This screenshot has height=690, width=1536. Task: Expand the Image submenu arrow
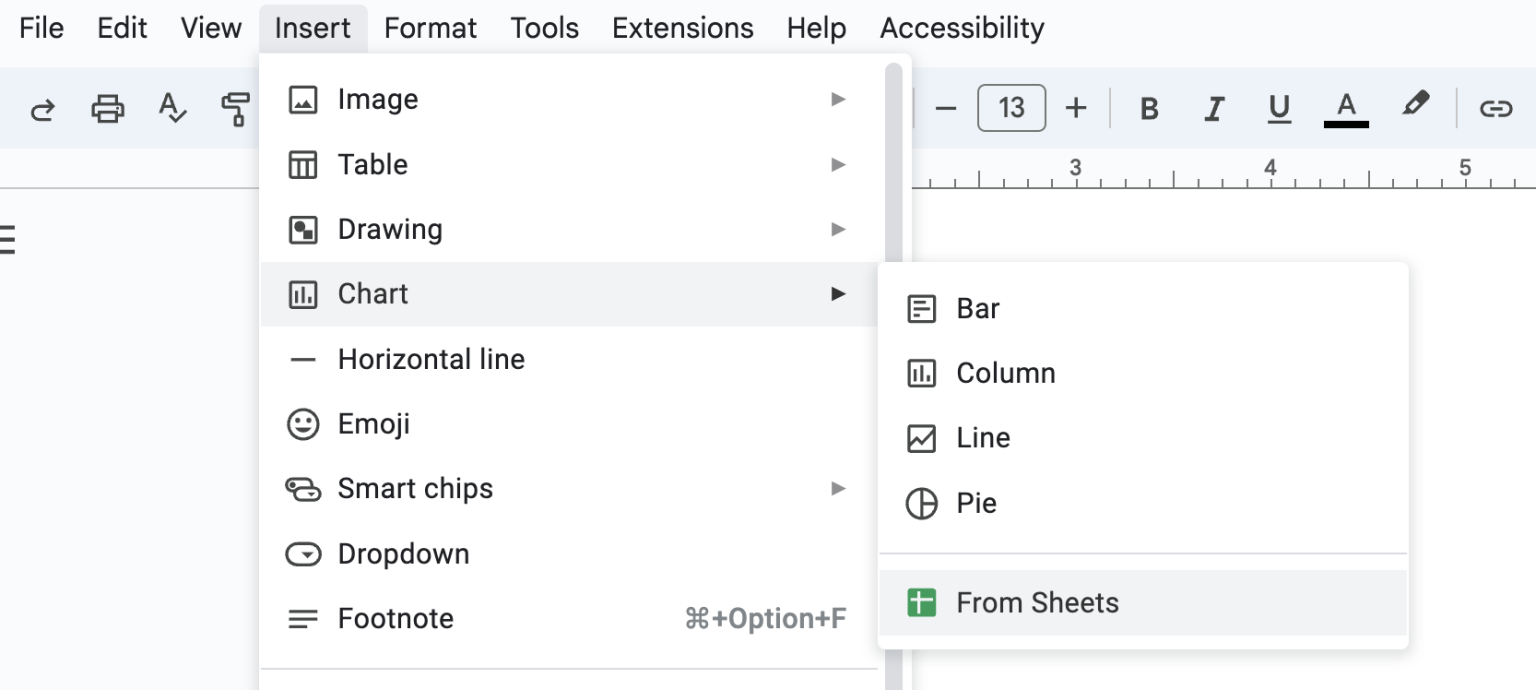click(x=838, y=99)
